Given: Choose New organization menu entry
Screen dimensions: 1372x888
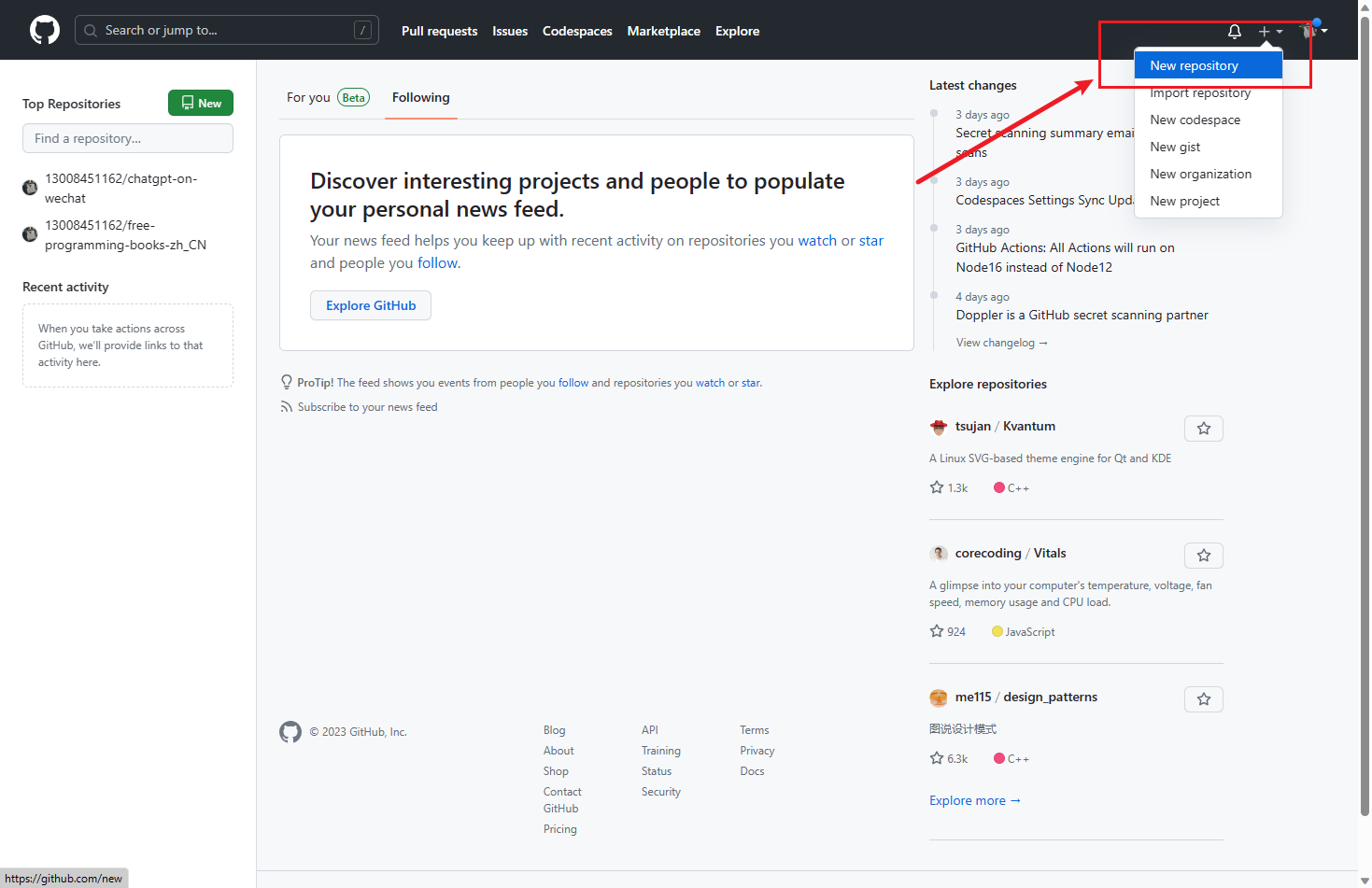Looking at the screenshot, I should pyautogui.click(x=1208, y=174).
